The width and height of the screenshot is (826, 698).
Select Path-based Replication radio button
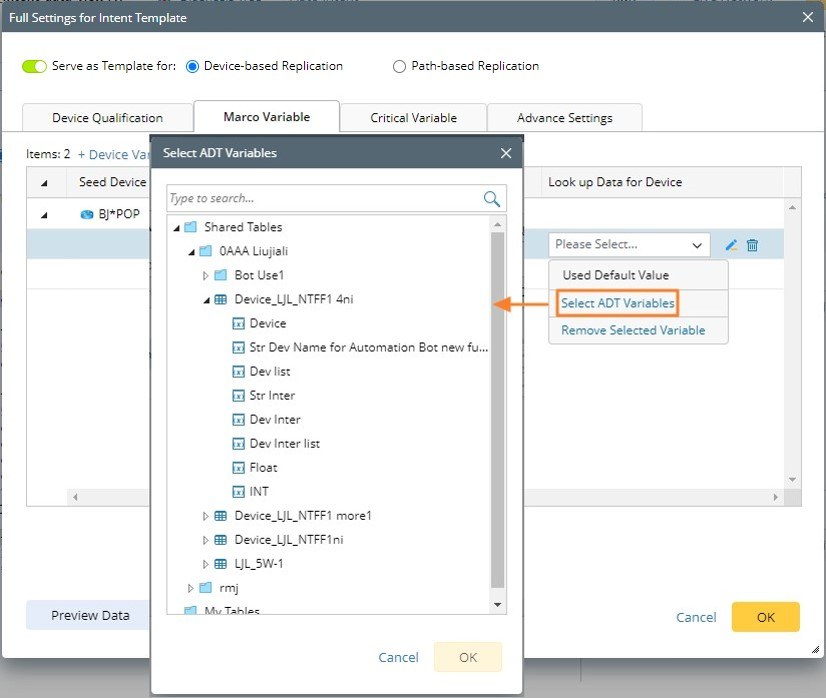pos(400,66)
